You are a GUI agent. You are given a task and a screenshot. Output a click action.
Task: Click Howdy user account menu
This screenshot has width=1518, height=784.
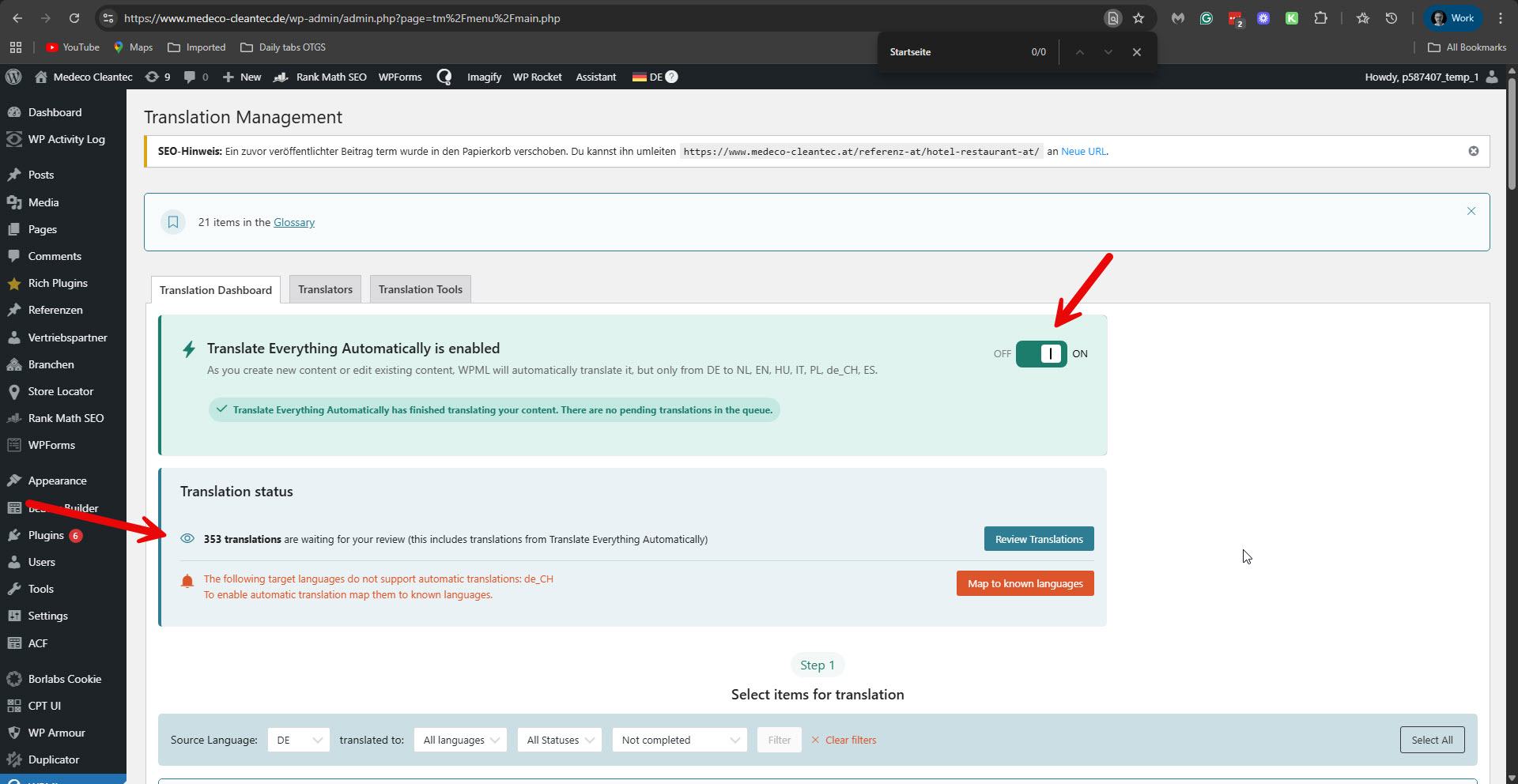1430,77
